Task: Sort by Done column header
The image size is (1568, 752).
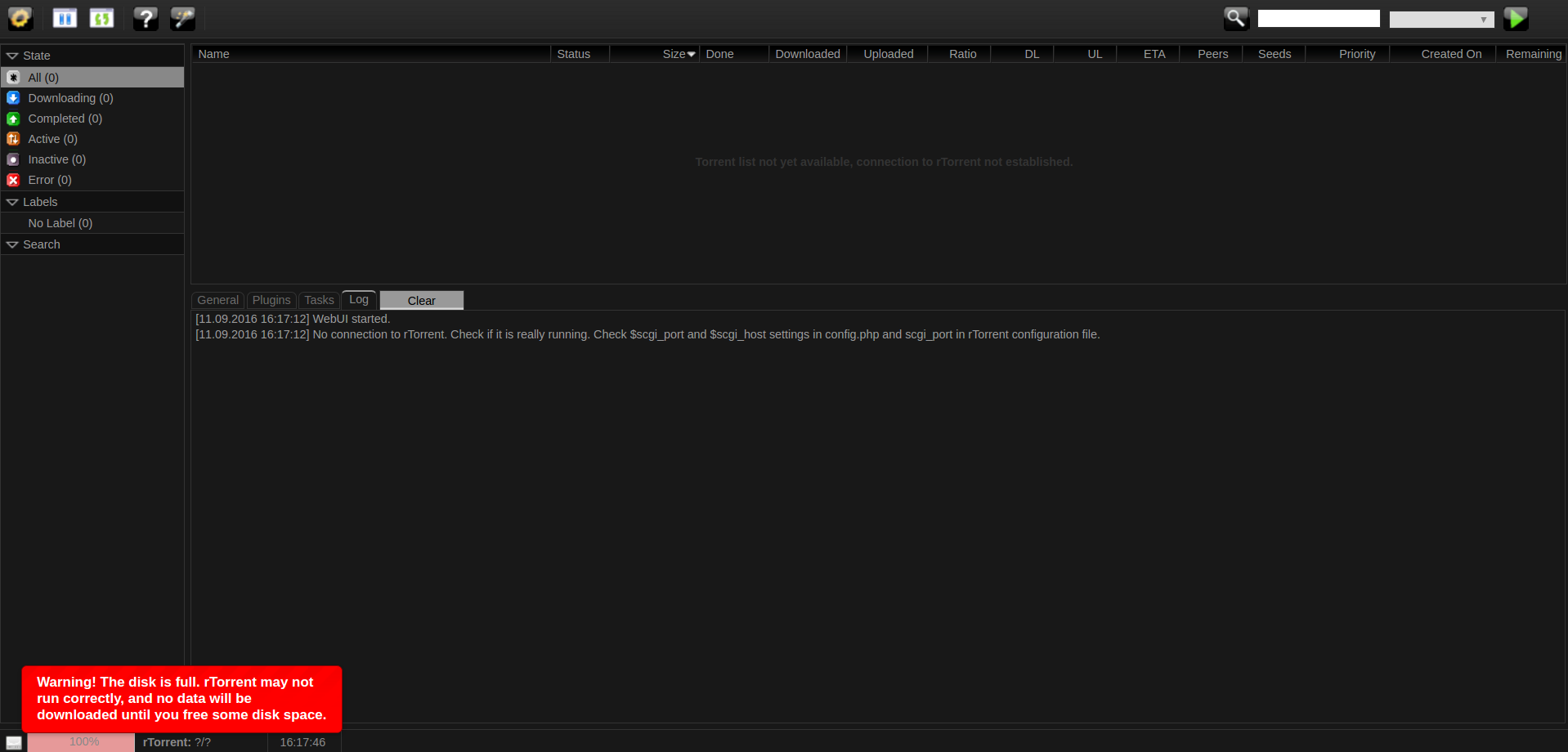Action: pos(734,54)
